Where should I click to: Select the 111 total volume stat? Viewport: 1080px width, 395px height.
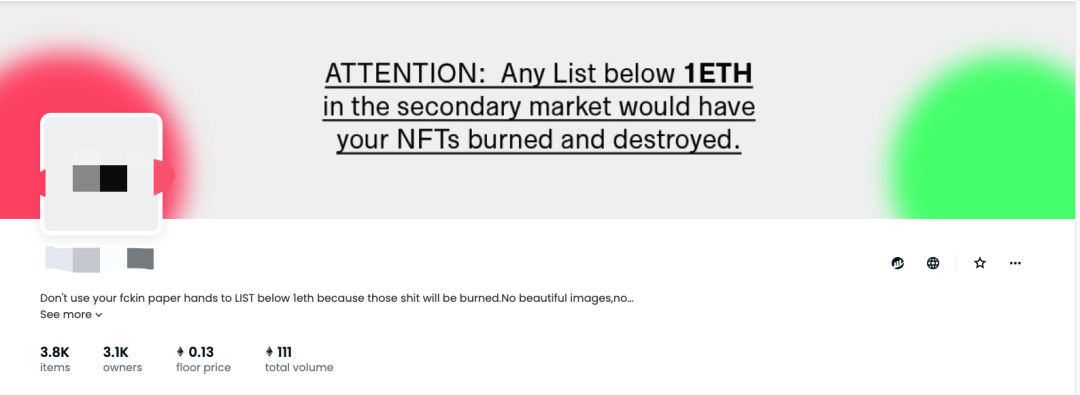299,359
